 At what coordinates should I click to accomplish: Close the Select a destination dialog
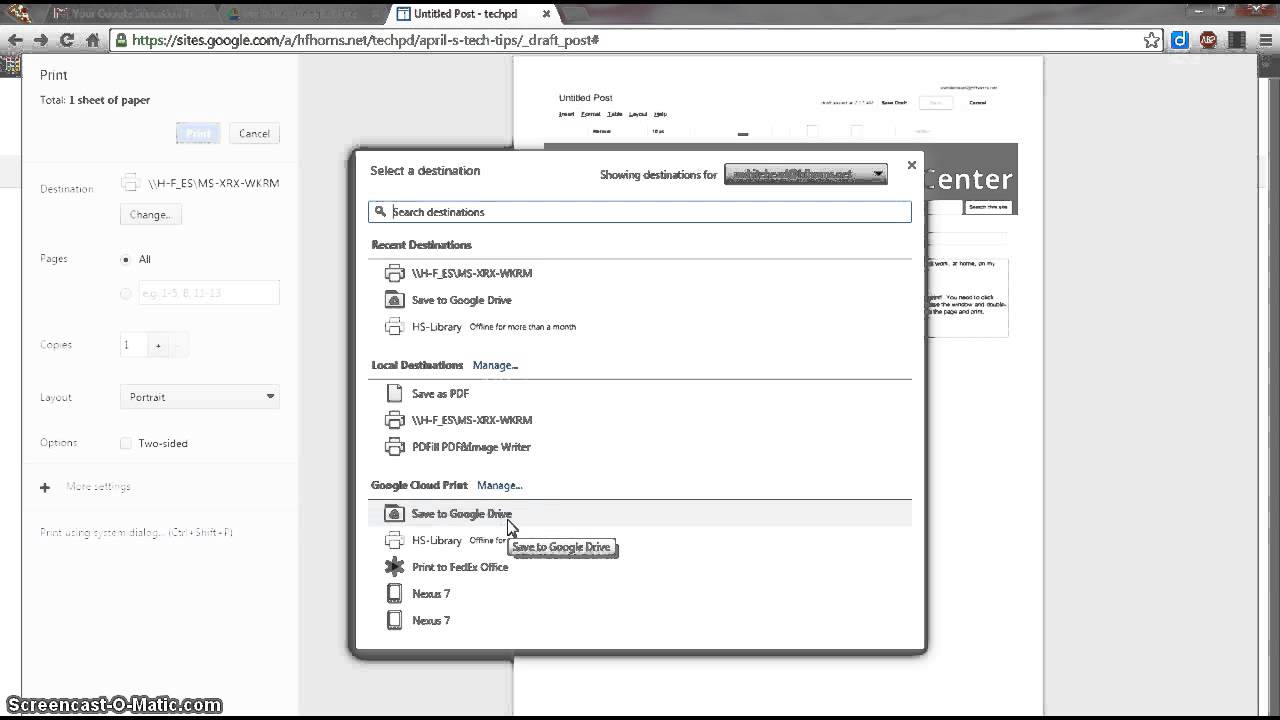point(911,165)
